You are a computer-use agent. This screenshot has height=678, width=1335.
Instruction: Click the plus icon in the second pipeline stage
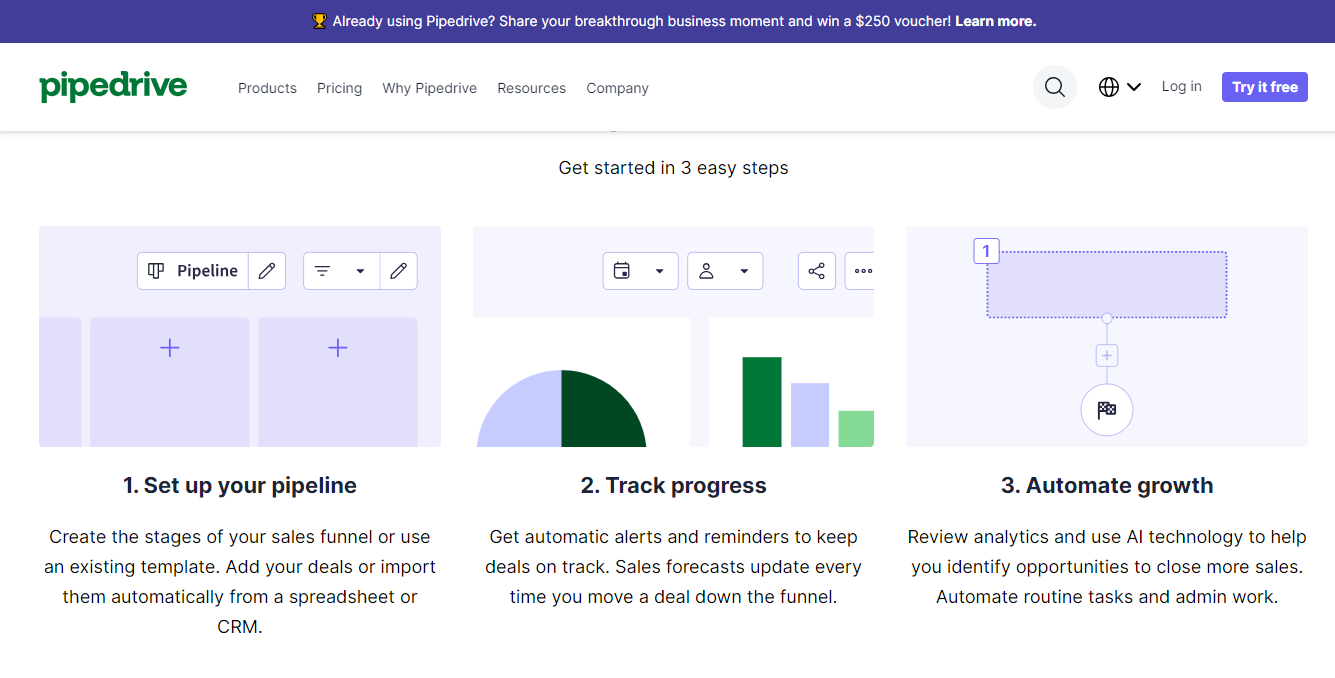pos(338,348)
